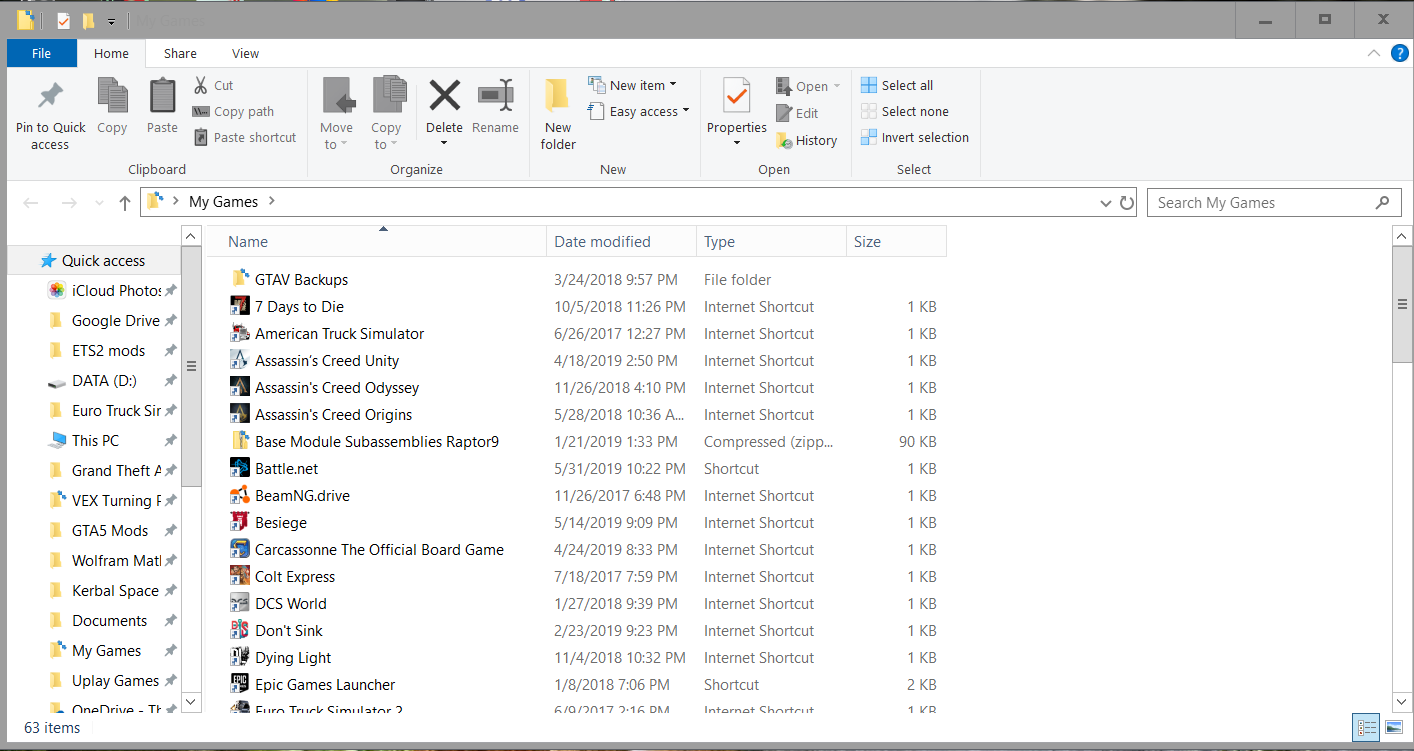Click the Search My Games field

(x=1273, y=203)
